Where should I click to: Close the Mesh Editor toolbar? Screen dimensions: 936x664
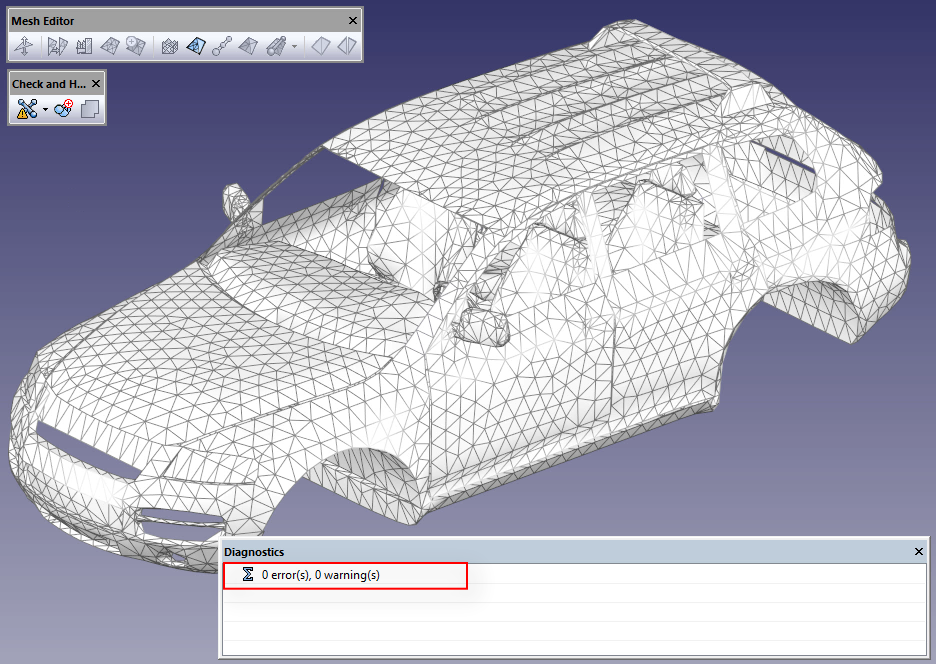(352, 21)
